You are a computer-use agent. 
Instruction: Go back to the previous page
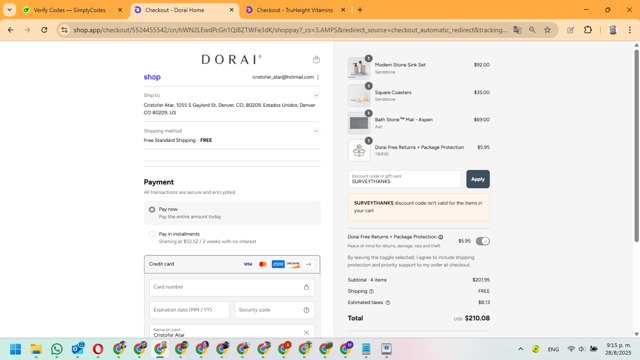click(11, 30)
